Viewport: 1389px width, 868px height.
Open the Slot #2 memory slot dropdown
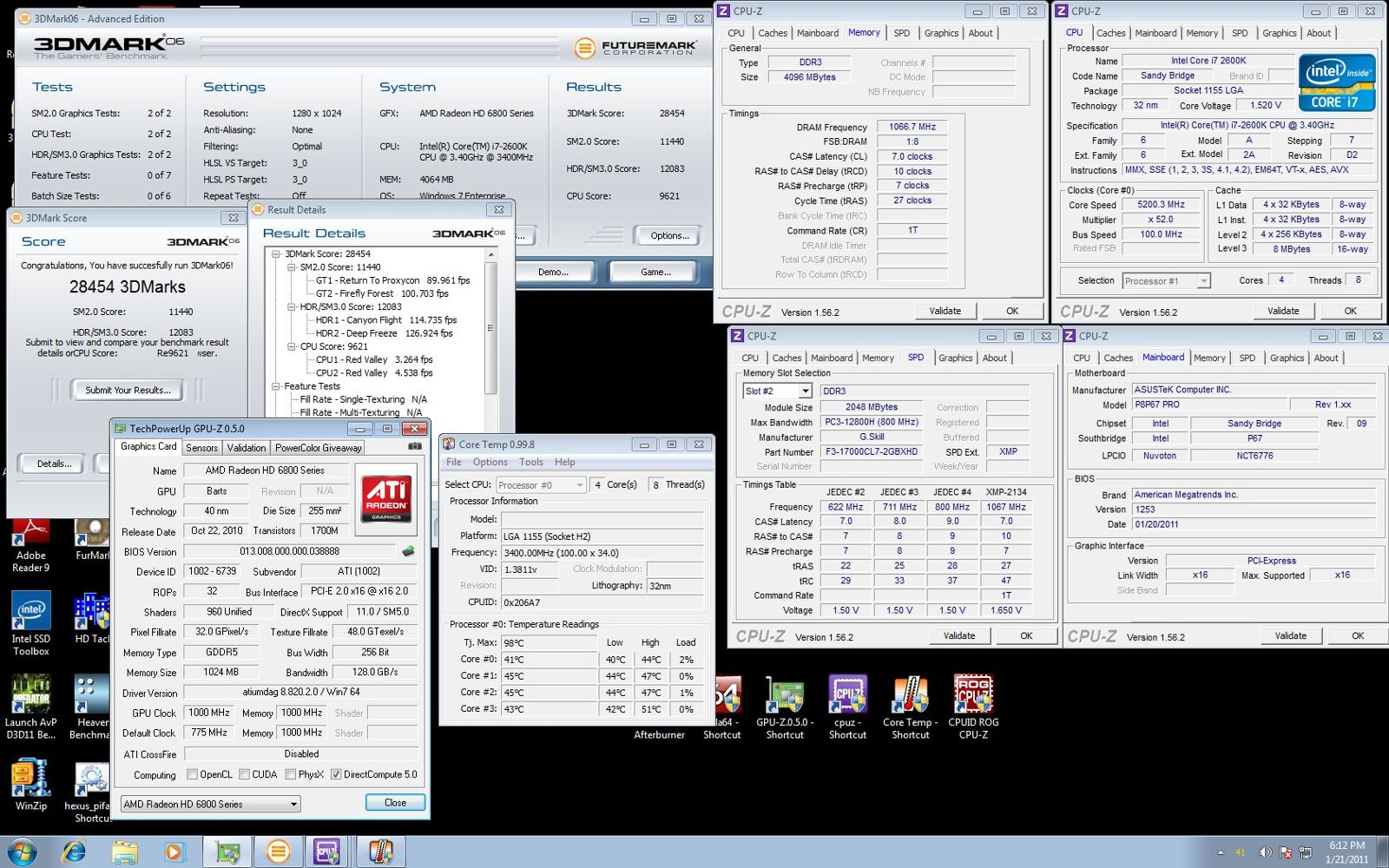pos(777,391)
